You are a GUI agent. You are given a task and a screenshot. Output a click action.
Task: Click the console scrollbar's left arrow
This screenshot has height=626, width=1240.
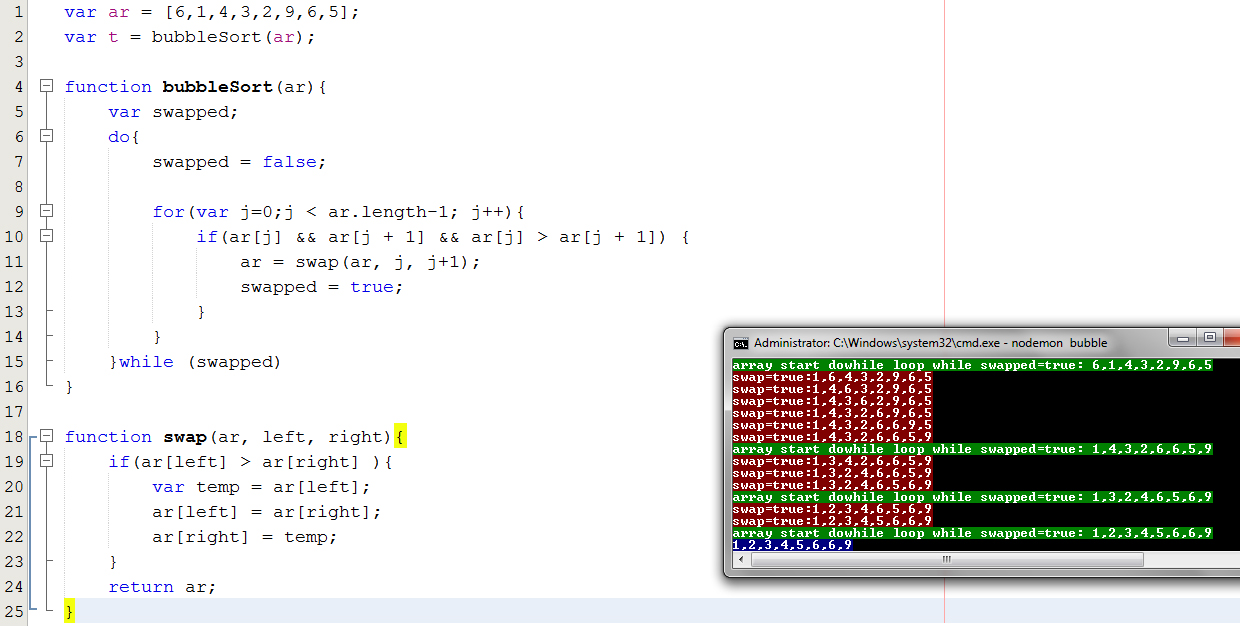(740, 560)
